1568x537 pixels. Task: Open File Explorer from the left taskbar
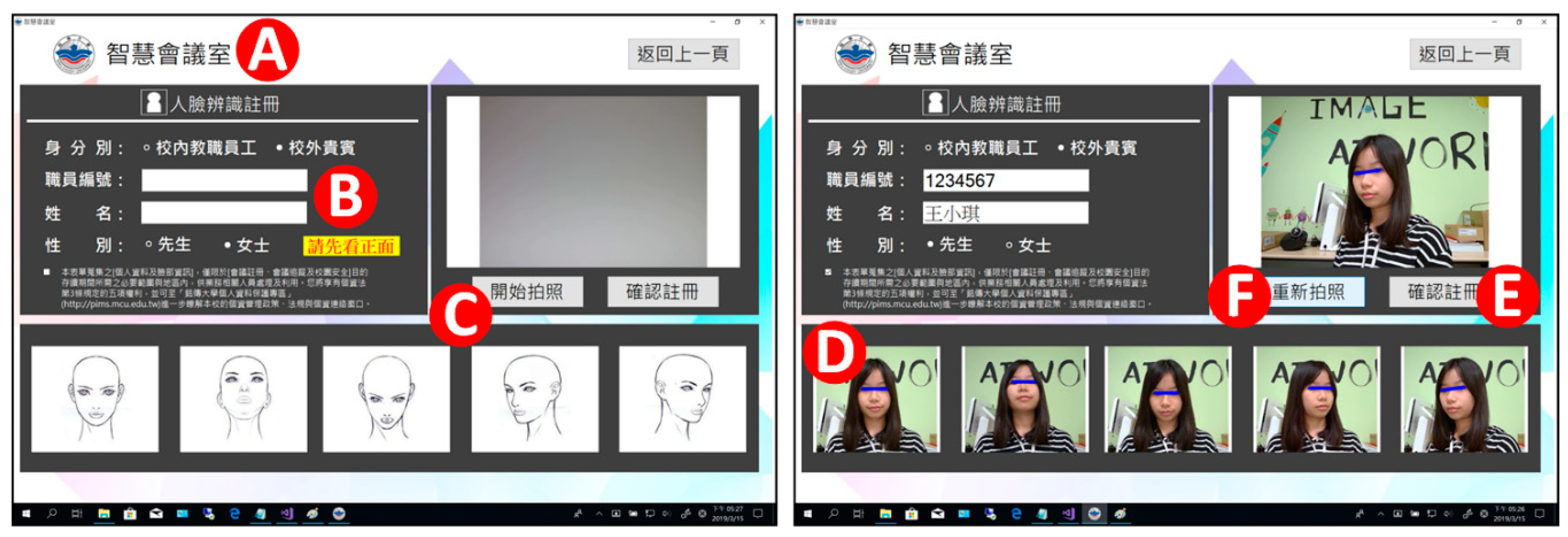tap(104, 513)
